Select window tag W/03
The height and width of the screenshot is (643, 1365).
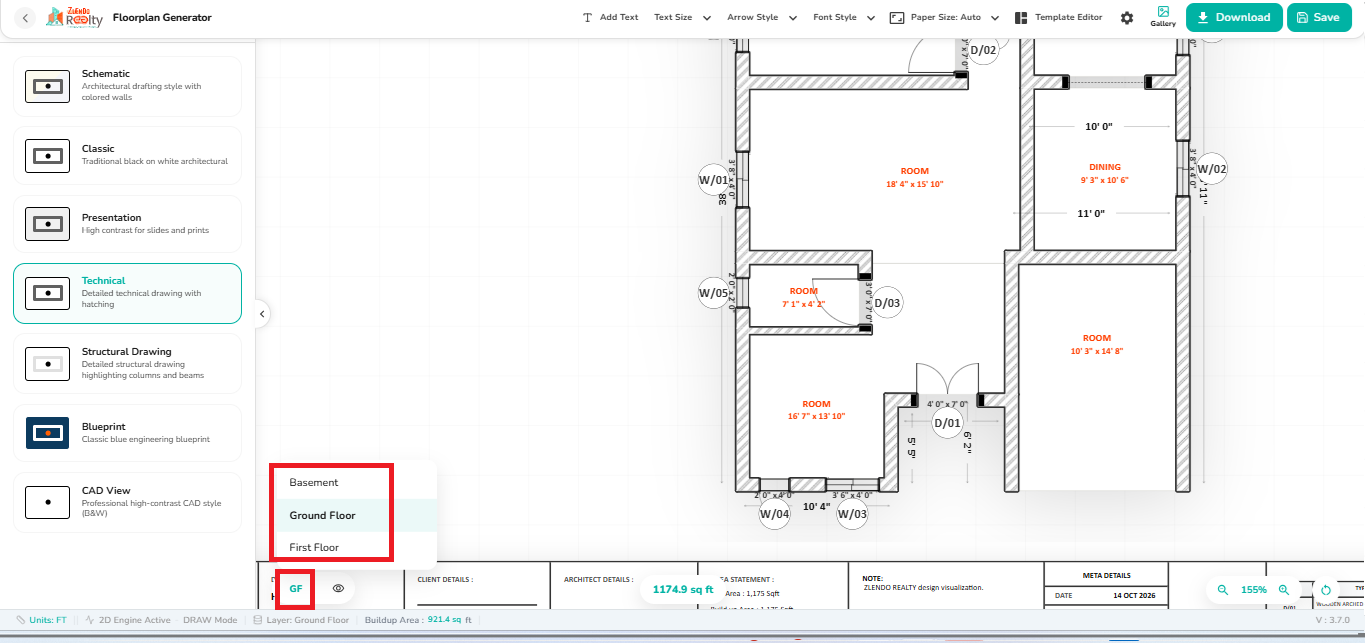[852, 514]
